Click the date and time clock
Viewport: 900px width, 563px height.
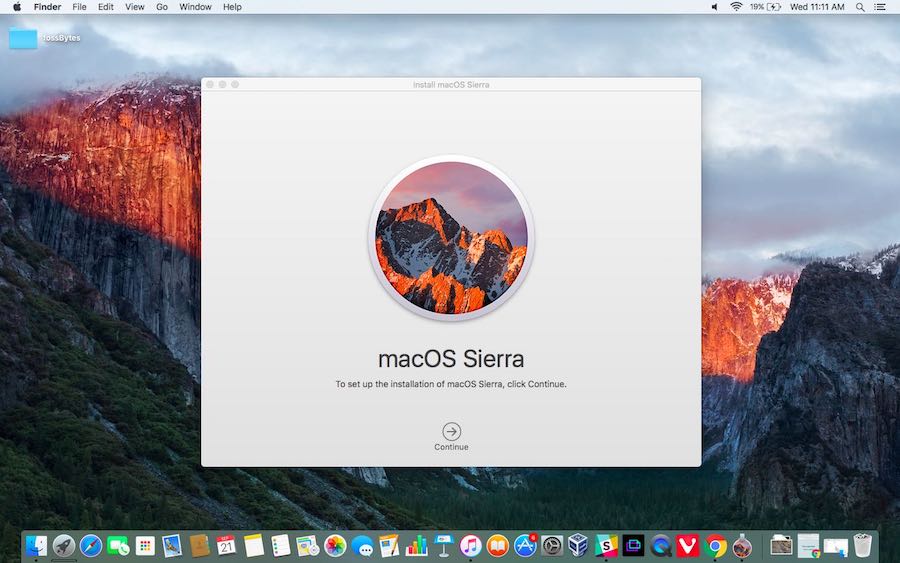click(817, 7)
